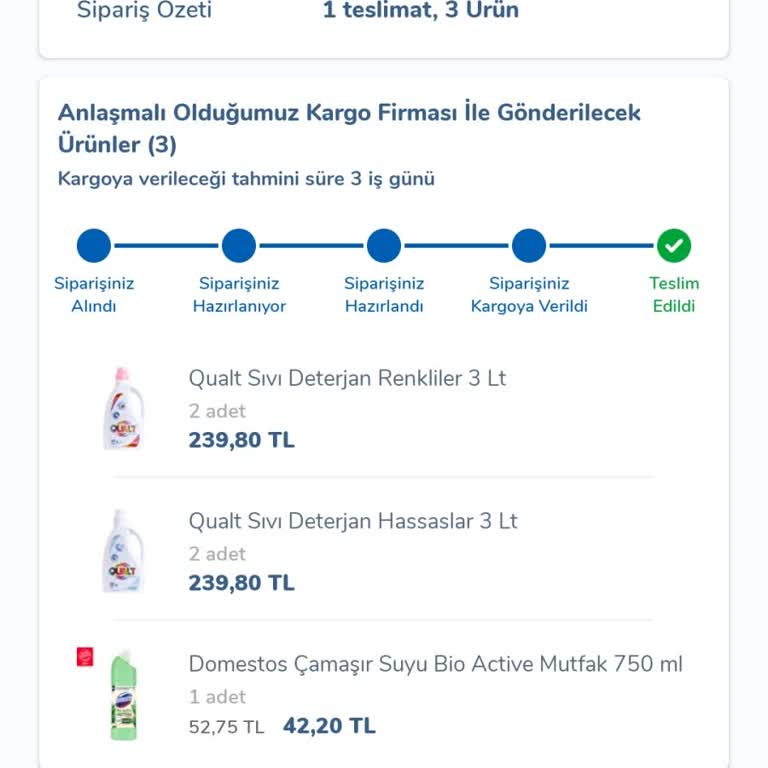Viewport: 768px width, 768px height.
Task: Click the Siparişiniz Hazırlandı step circle
Action: (x=384, y=245)
